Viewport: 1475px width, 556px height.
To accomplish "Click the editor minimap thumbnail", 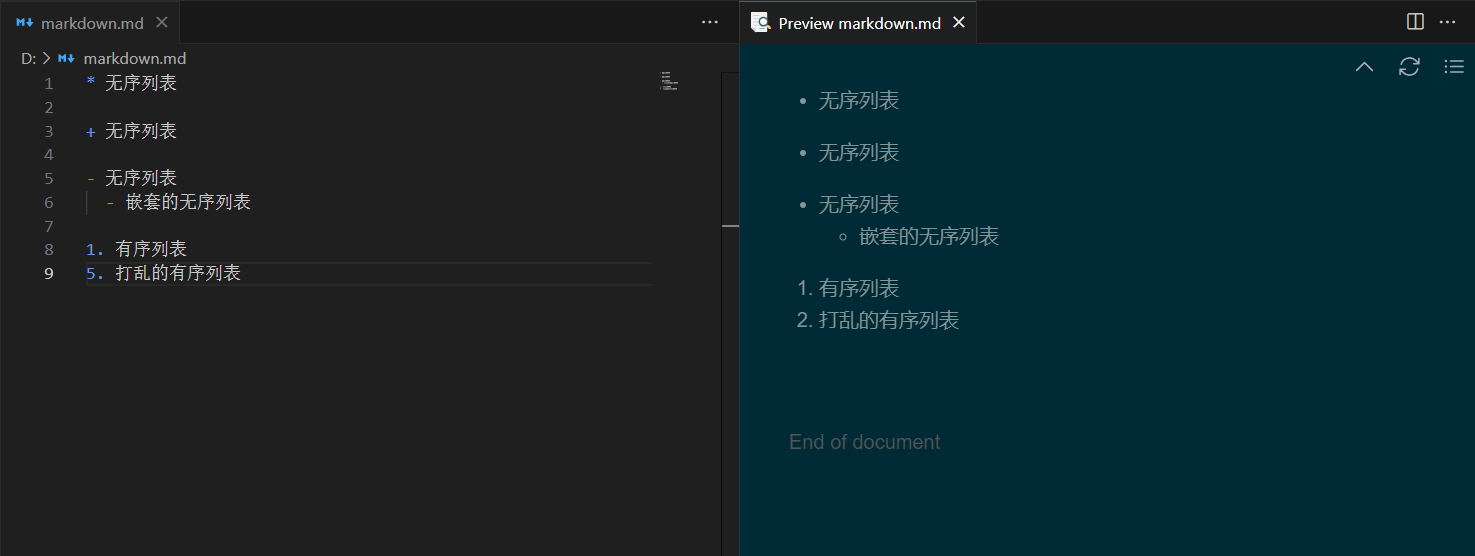I will pyautogui.click(x=669, y=81).
